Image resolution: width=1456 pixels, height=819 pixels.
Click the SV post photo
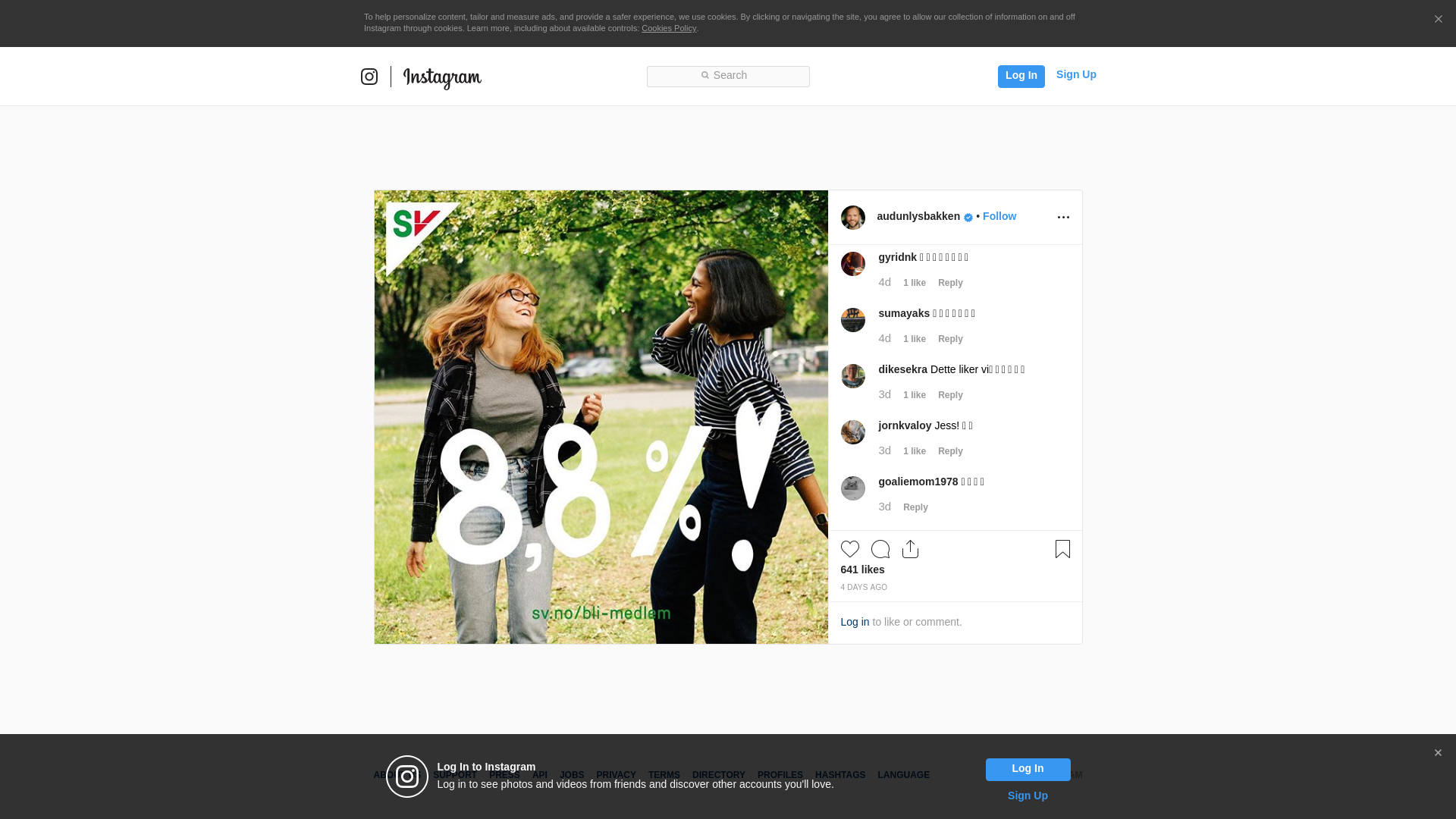pyautogui.click(x=601, y=417)
